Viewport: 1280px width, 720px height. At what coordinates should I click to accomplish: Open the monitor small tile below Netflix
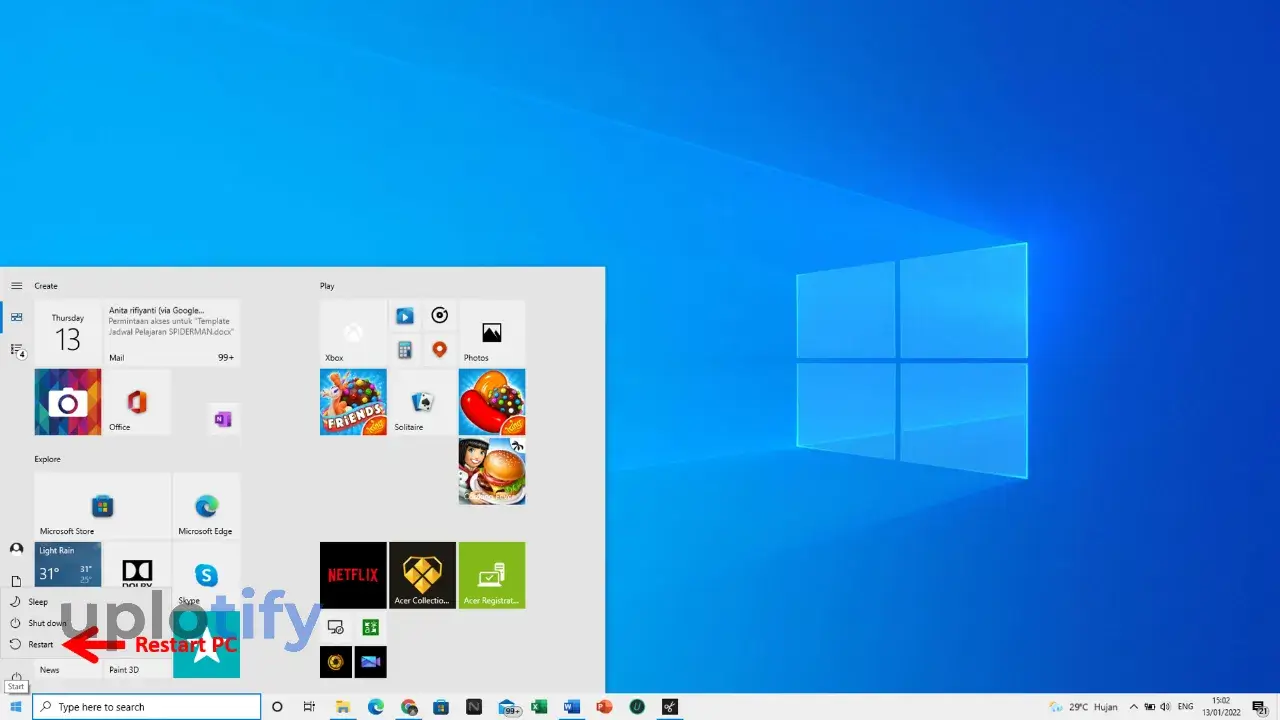(x=336, y=628)
